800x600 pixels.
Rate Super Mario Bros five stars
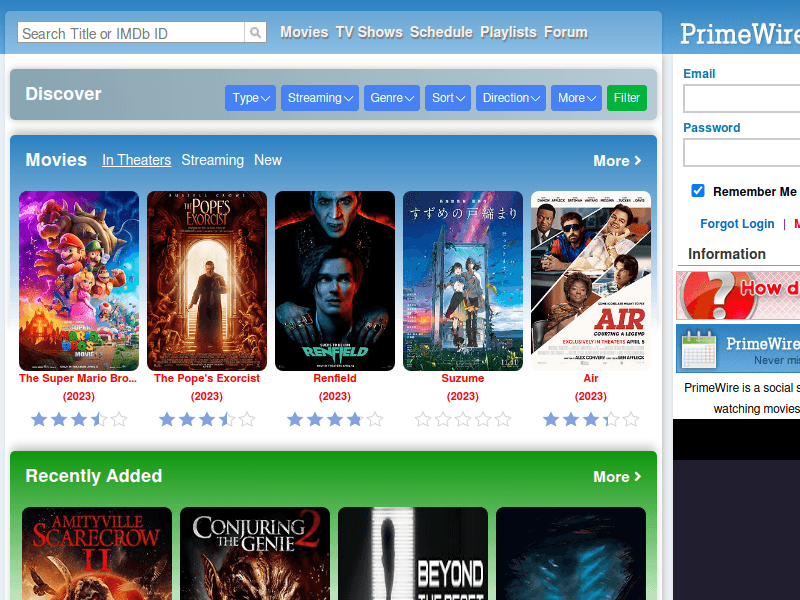coord(119,420)
